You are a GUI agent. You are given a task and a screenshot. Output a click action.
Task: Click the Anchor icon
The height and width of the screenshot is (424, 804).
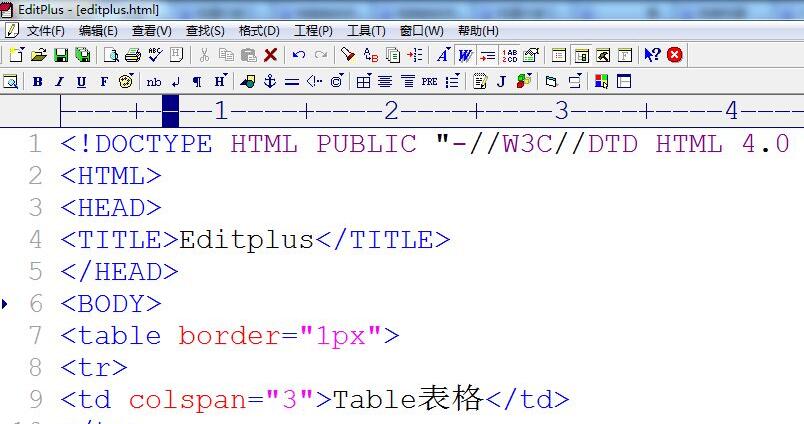point(270,82)
